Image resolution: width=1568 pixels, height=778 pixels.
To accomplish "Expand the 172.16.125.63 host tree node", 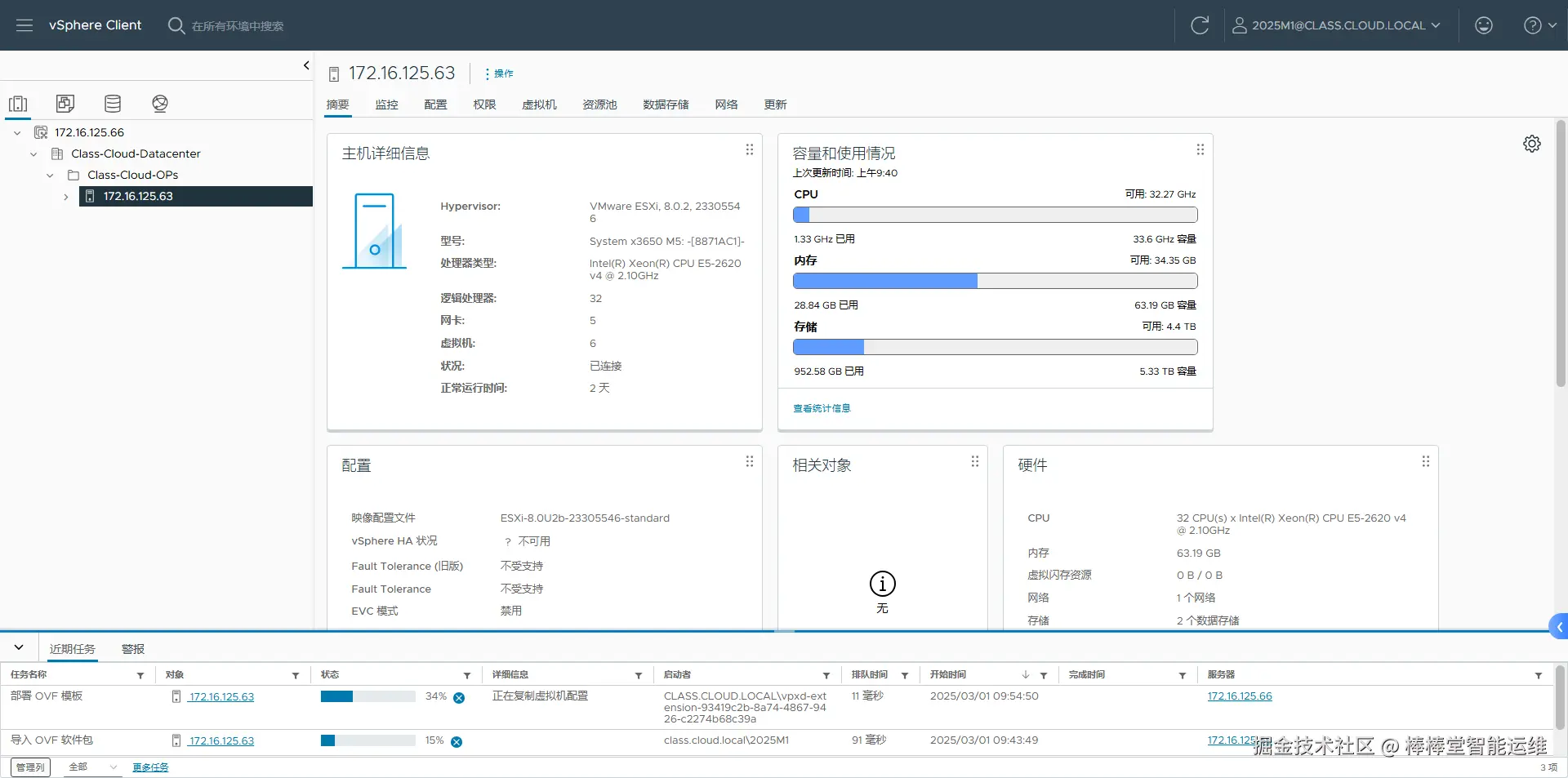I will (x=66, y=197).
